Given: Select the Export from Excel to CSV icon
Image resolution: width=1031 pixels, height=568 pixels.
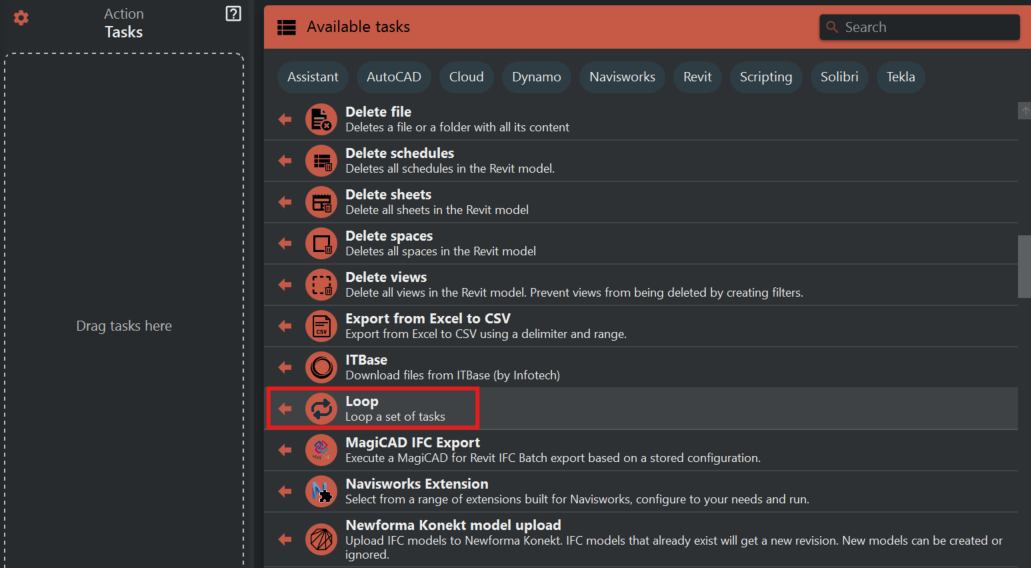Looking at the screenshot, I should click(x=321, y=326).
